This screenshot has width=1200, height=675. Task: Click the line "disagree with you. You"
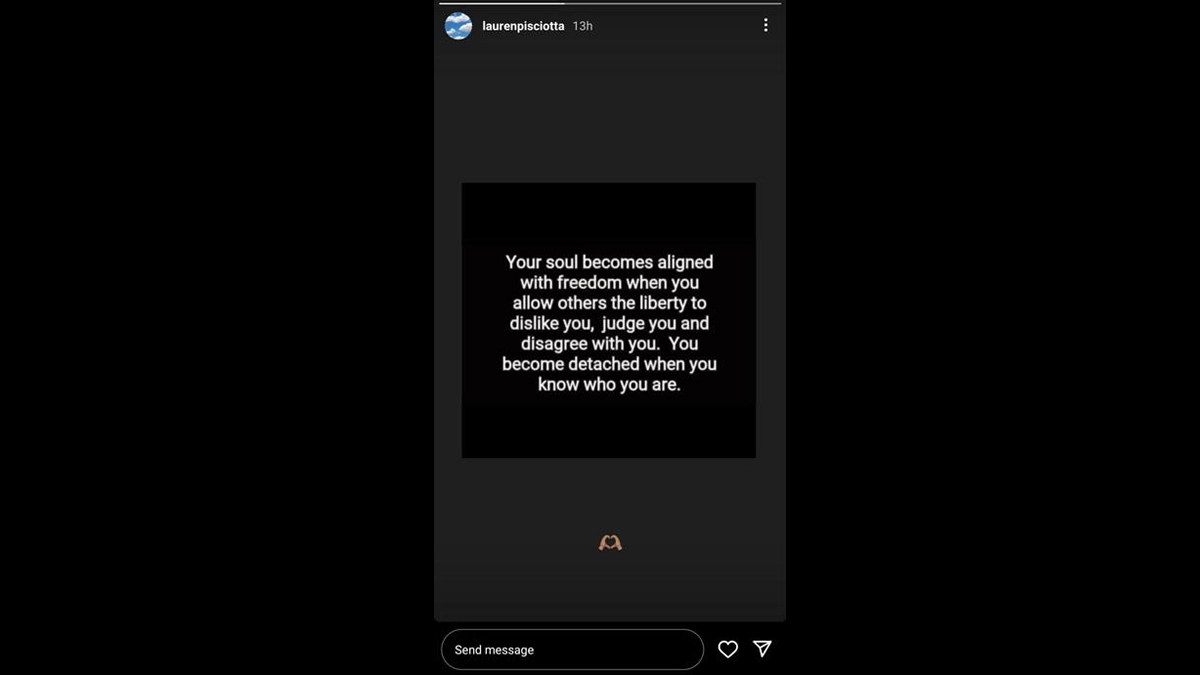[x=609, y=343]
